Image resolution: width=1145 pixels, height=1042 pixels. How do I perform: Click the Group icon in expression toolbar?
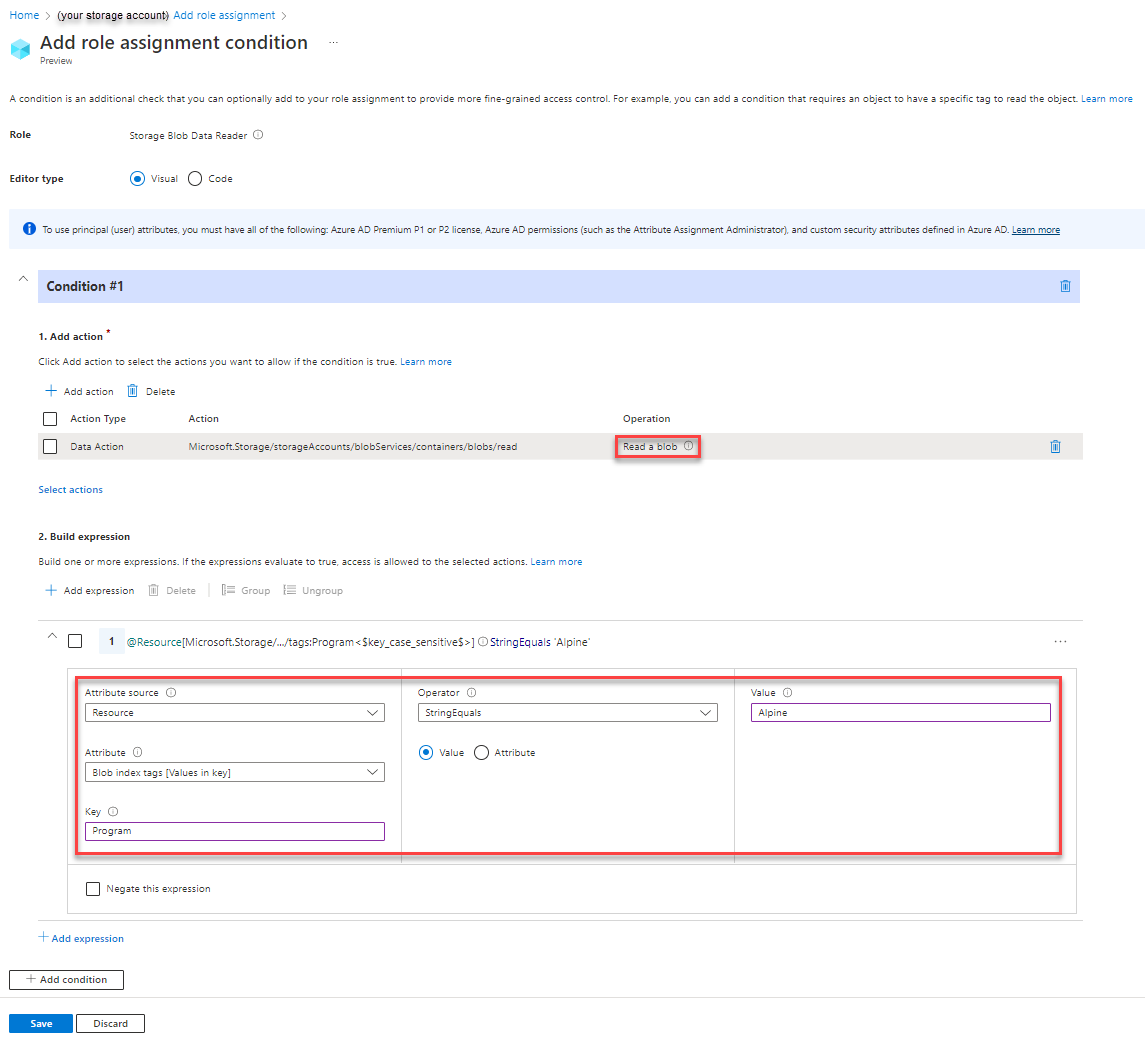coord(227,590)
